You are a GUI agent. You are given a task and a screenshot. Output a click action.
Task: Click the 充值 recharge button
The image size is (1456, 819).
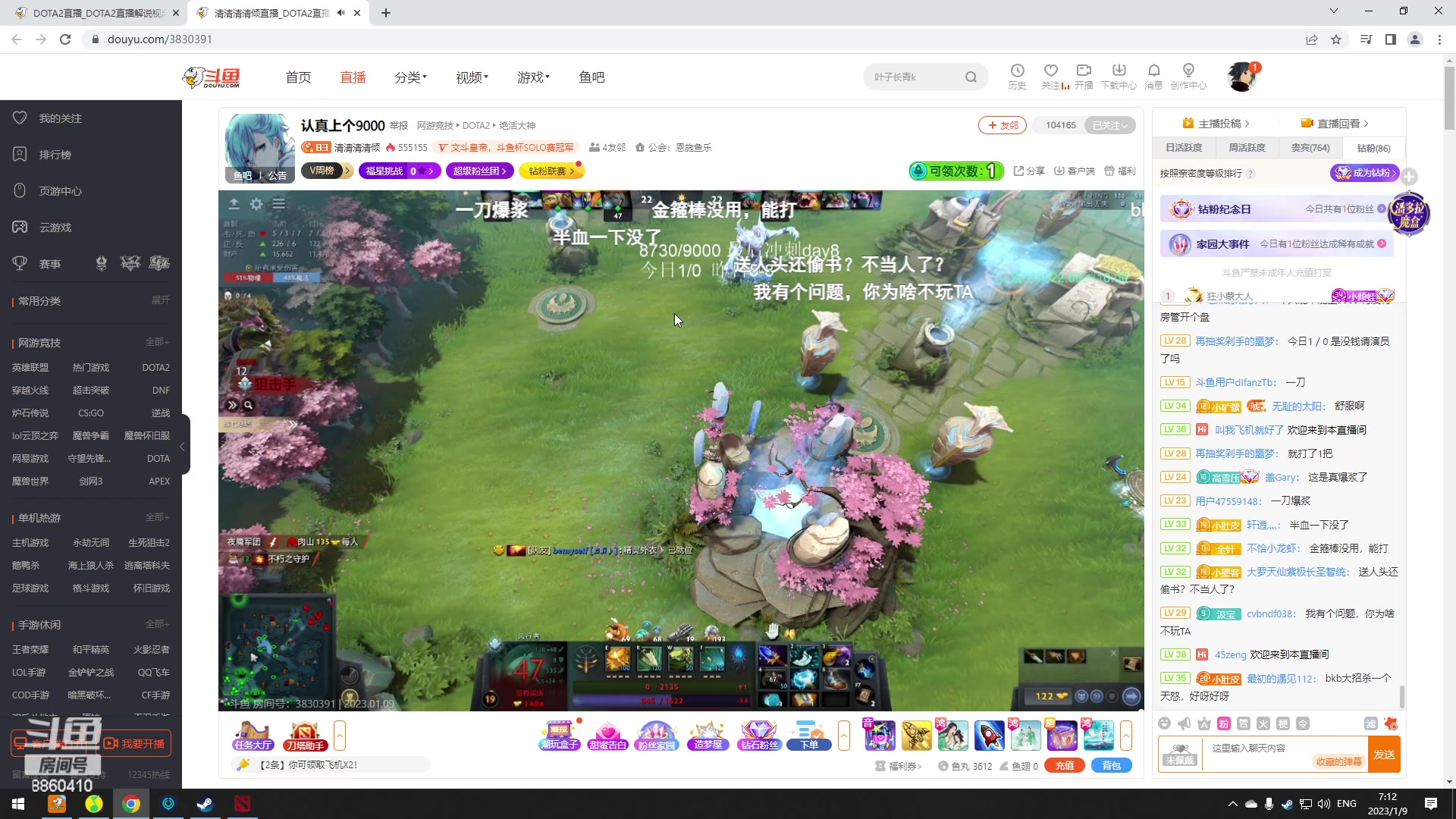[x=1064, y=766]
